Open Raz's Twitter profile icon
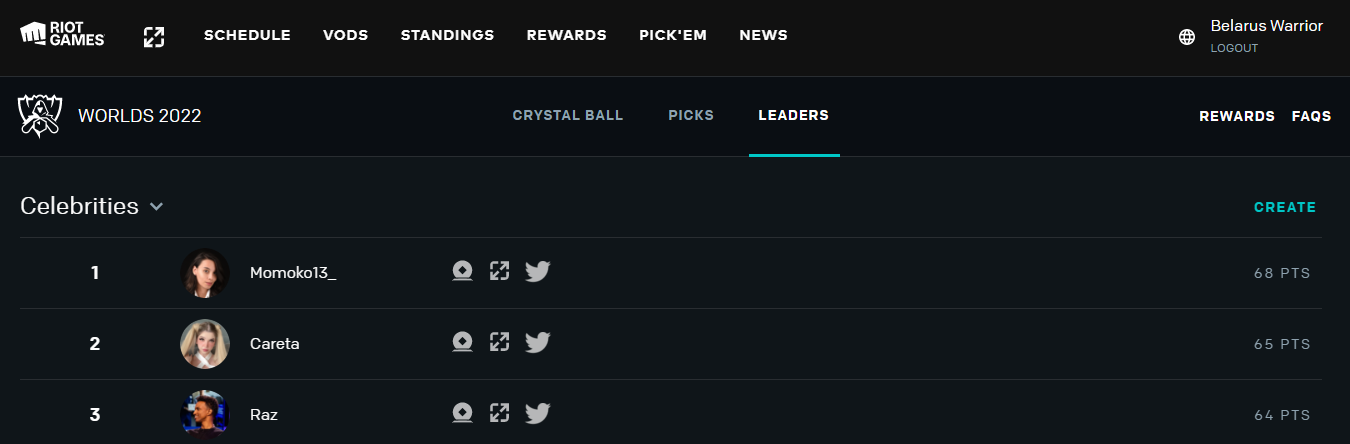 (x=538, y=414)
